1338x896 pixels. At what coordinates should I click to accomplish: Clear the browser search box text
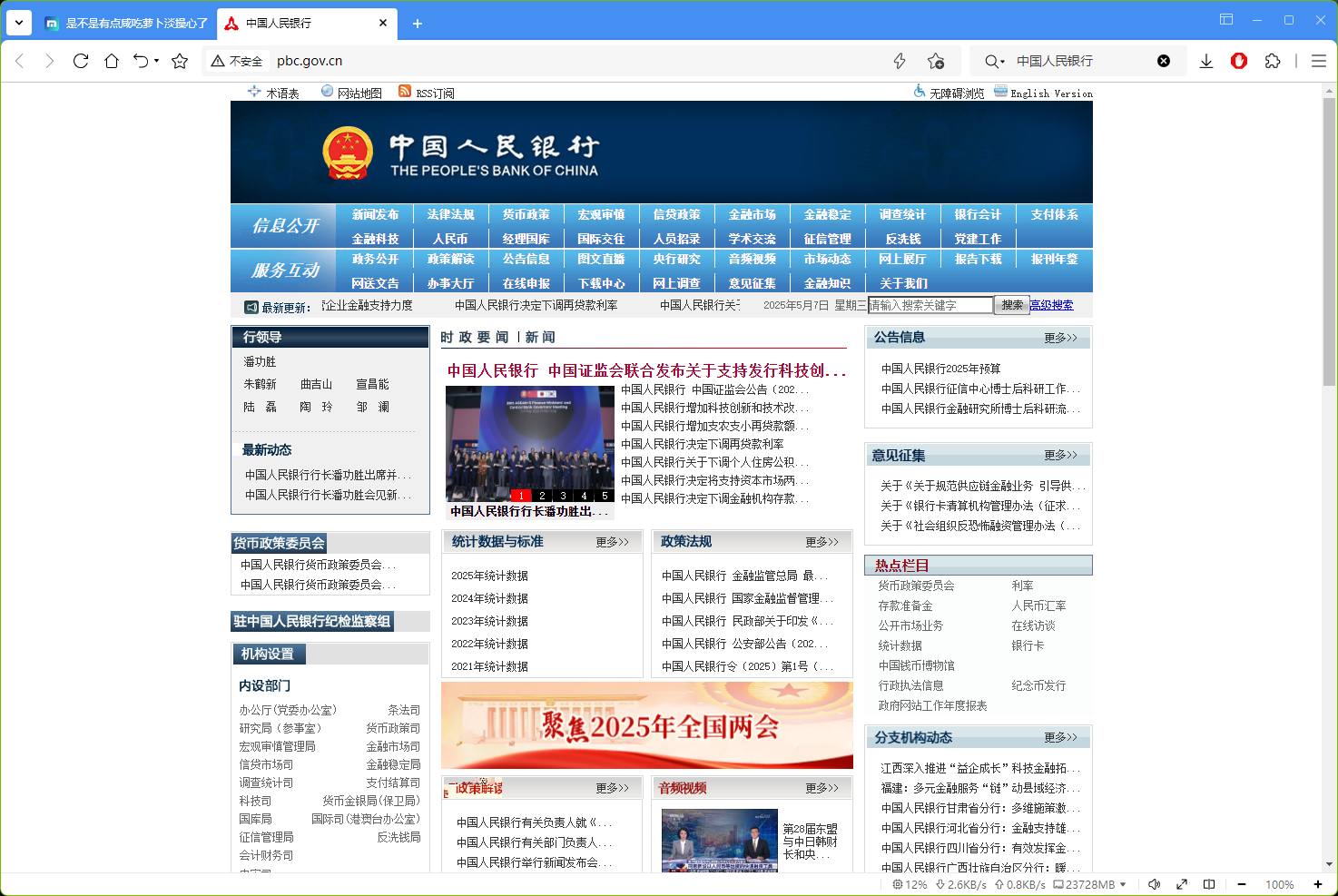pos(1164,61)
